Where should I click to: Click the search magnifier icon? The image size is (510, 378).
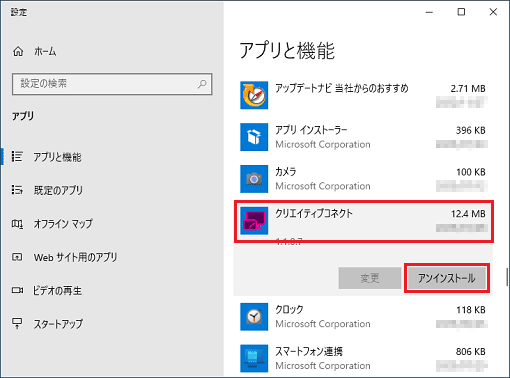click(x=202, y=84)
